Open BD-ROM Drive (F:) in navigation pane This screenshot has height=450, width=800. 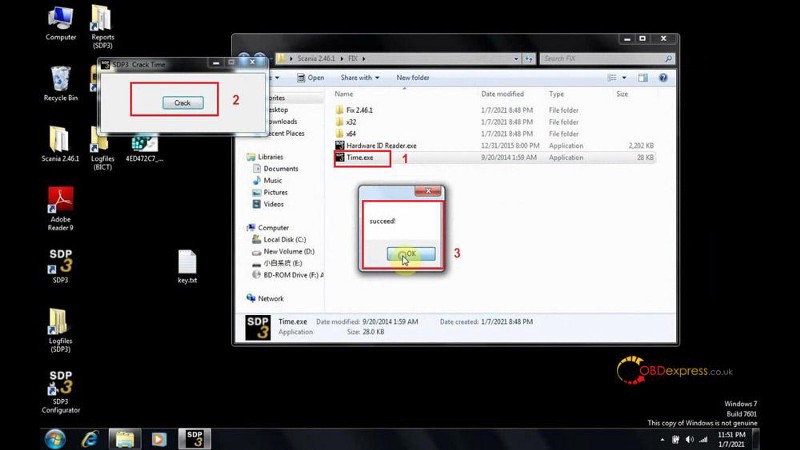(288, 275)
